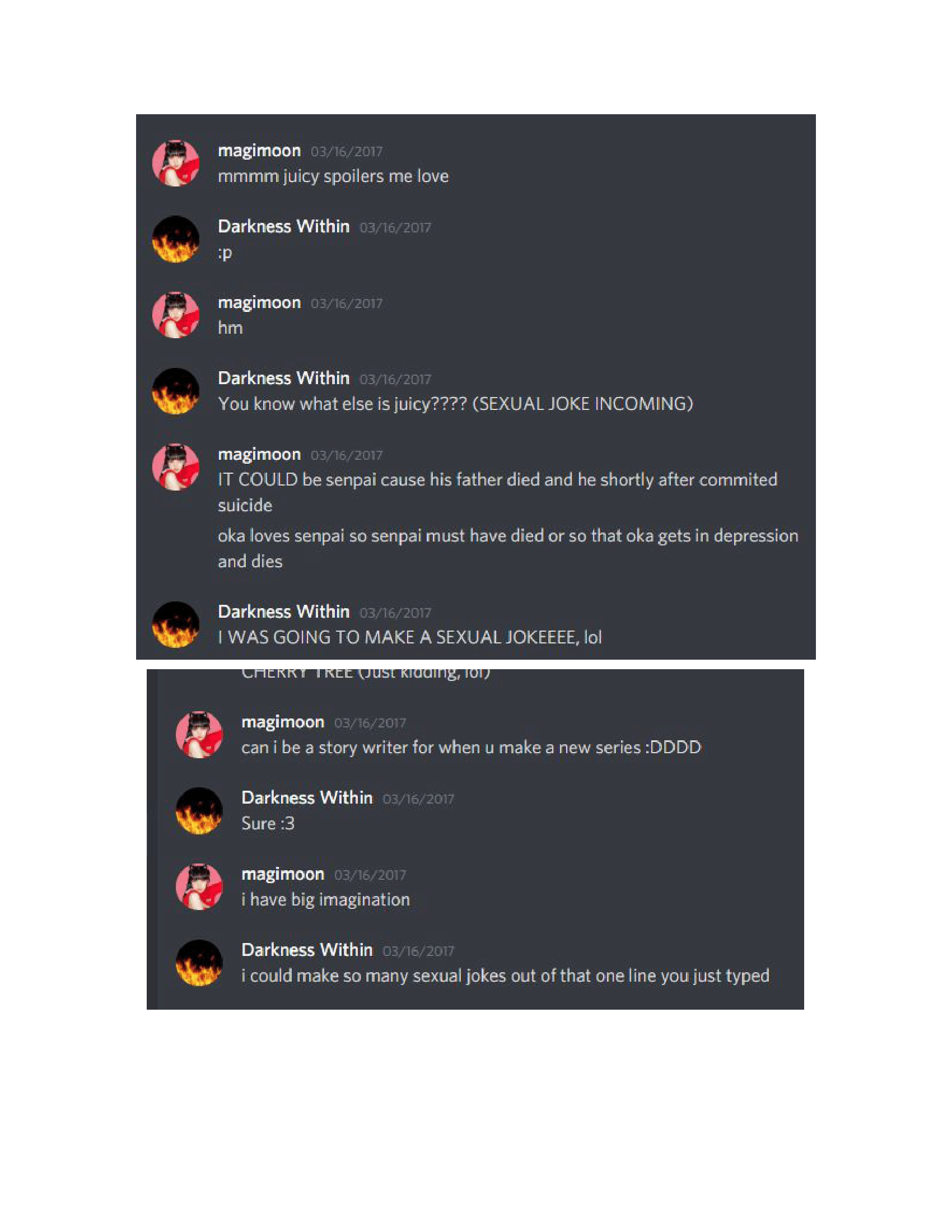952x1232 pixels.
Task: Click the partially visible 'CHERRY TREE (Just kidding, lol)' message
Action: (366, 674)
